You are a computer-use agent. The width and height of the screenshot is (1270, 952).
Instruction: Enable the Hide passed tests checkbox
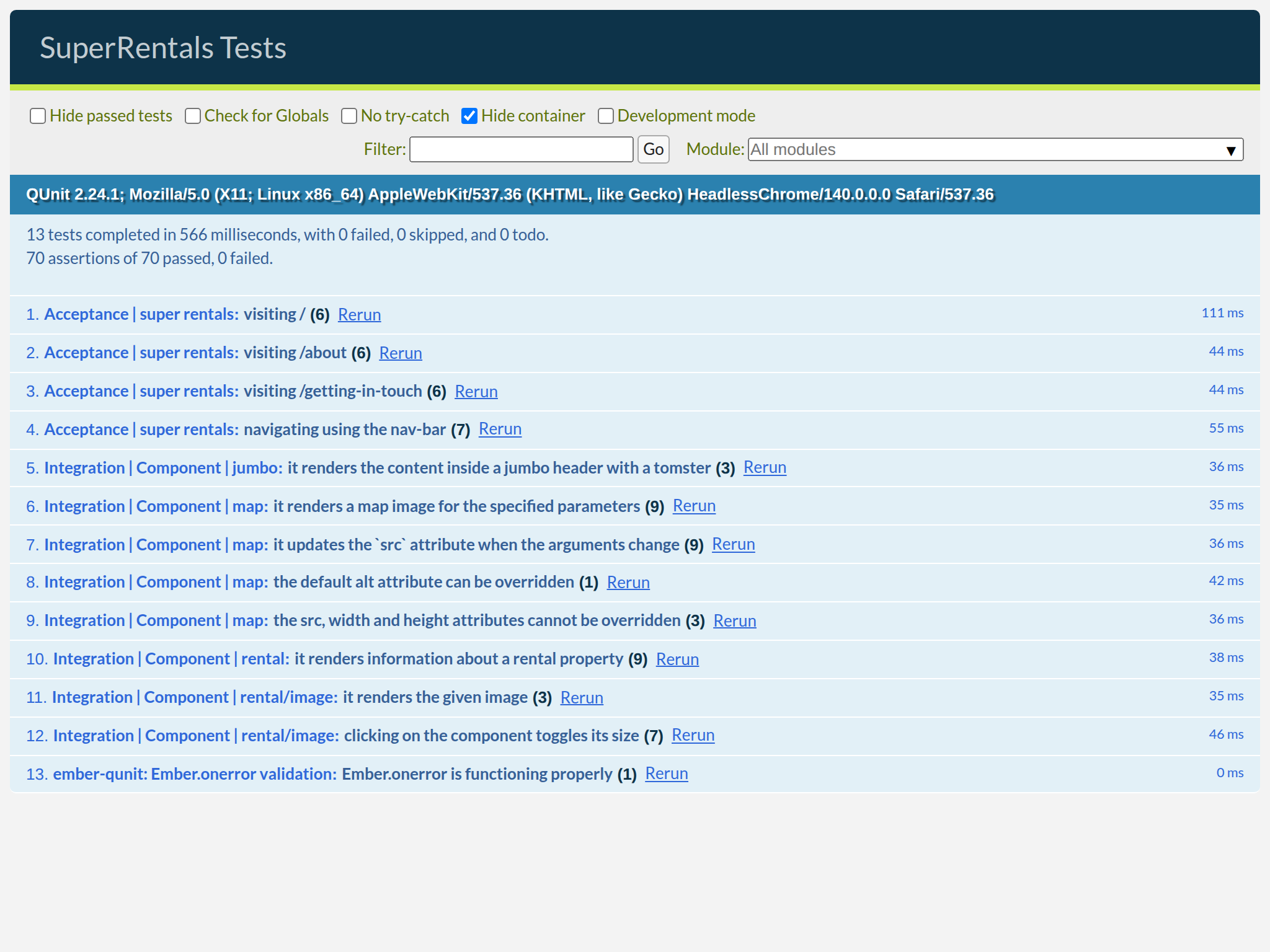point(38,116)
